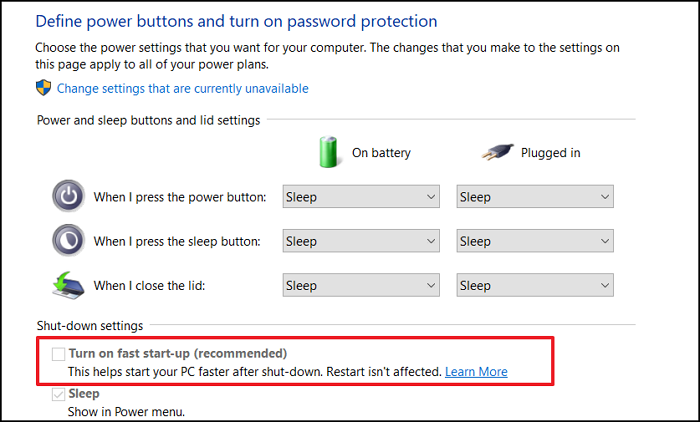Viewport: 700px width, 422px height.
Task: Open close lid On battery dropdown
Action: tap(361, 285)
